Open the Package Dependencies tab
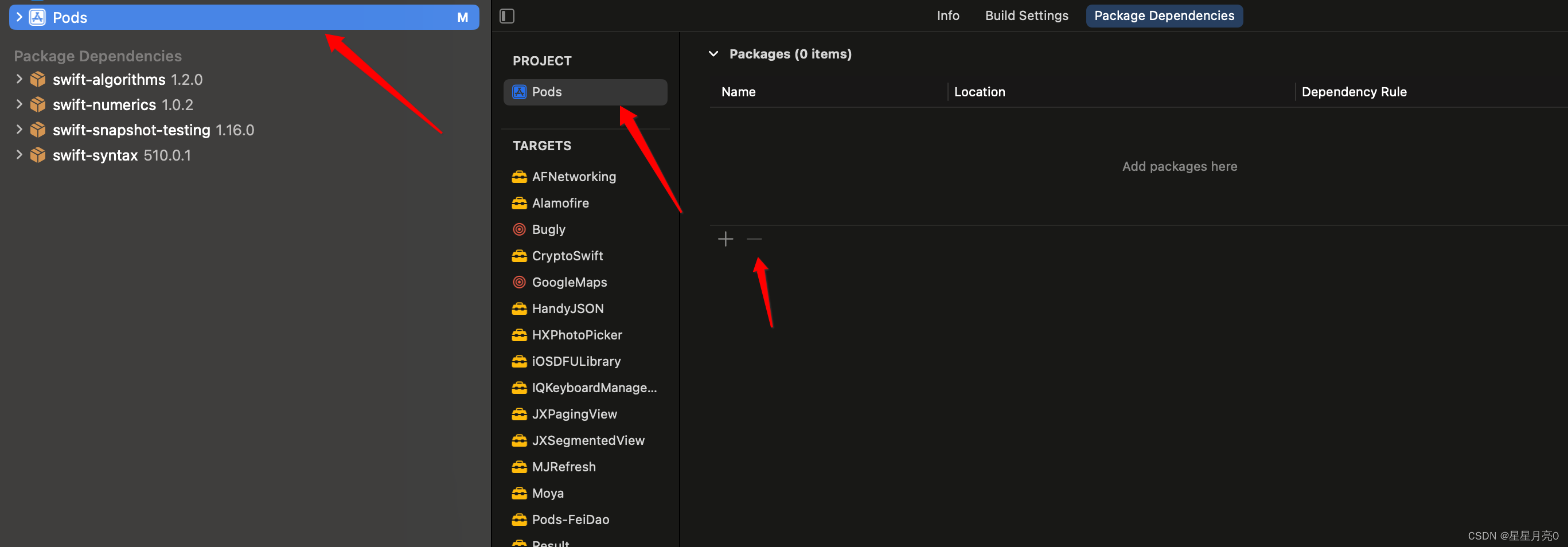This screenshot has width=1568, height=547. click(1164, 16)
